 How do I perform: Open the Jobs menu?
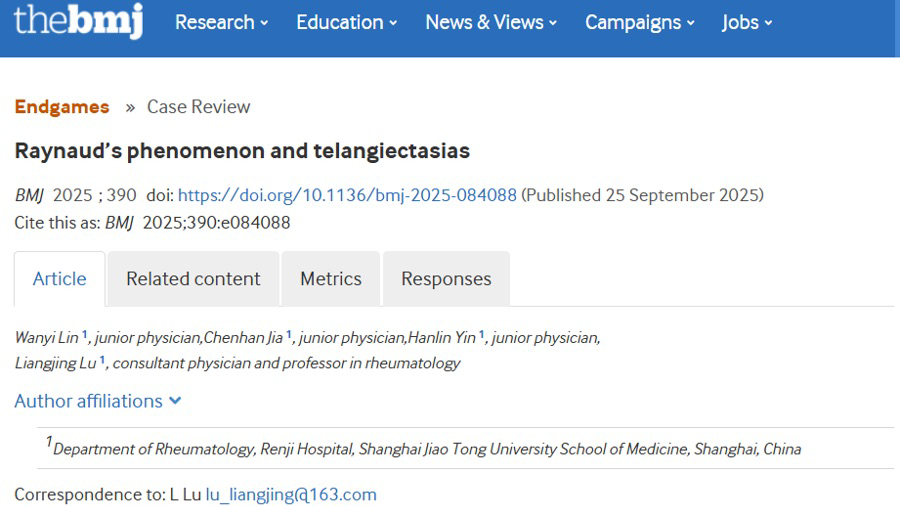coord(747,22)
